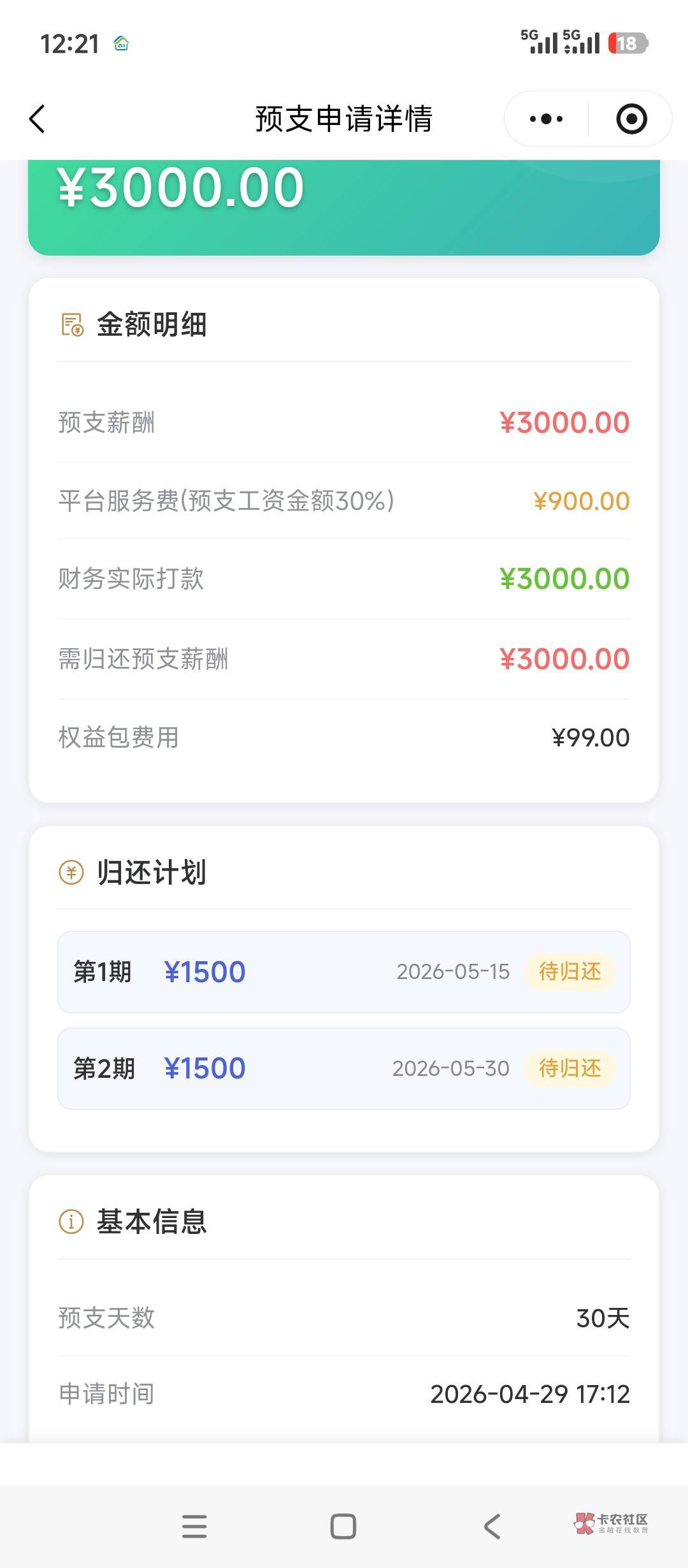Image resolution: width=688 pixels, height=1568 pixels.
Task: Tap the Android home square icon
Action: pyautogui.click(x=343, y=1527)
